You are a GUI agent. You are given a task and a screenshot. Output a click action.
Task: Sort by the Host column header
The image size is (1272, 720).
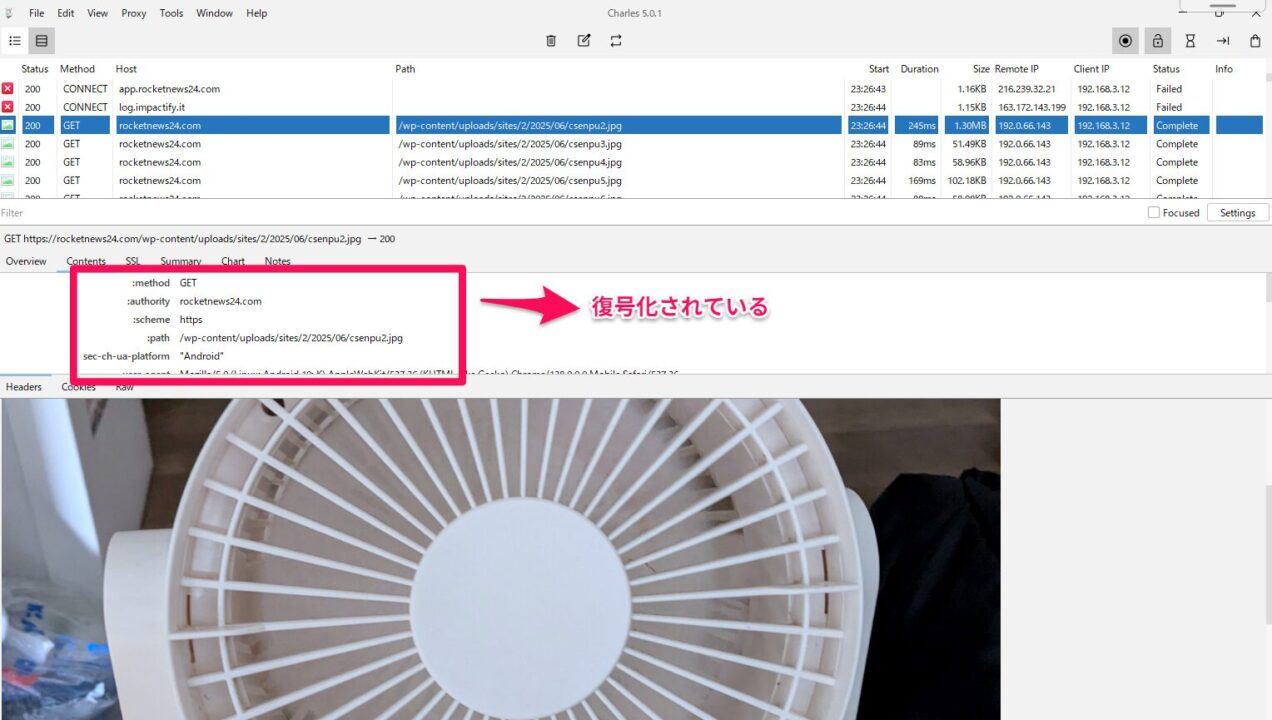tap(126, 69)
